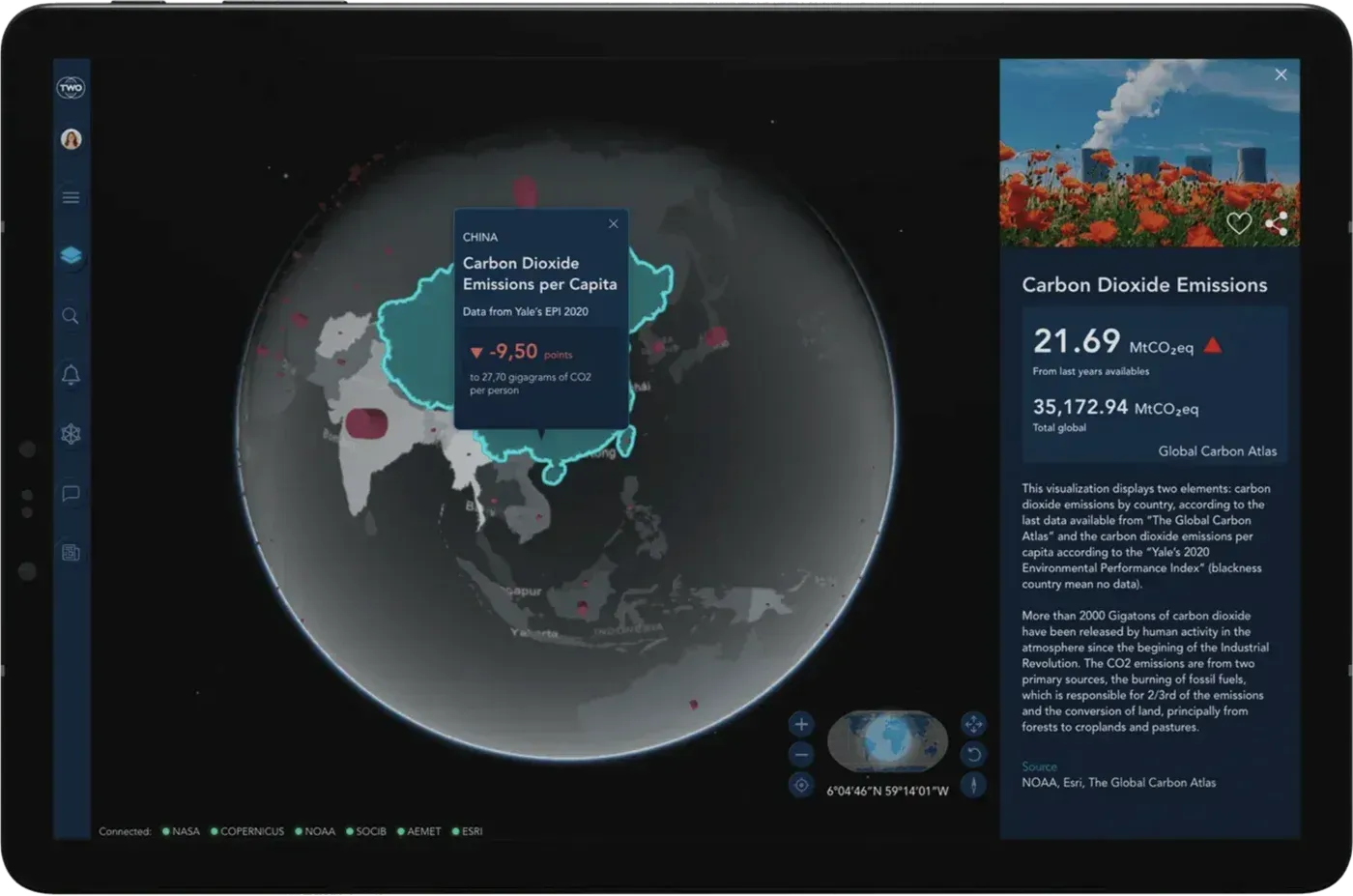Viewport: 1353px width, 896px height.
Task: Open notifications bell in the sidebar
Action: [71, 375]
